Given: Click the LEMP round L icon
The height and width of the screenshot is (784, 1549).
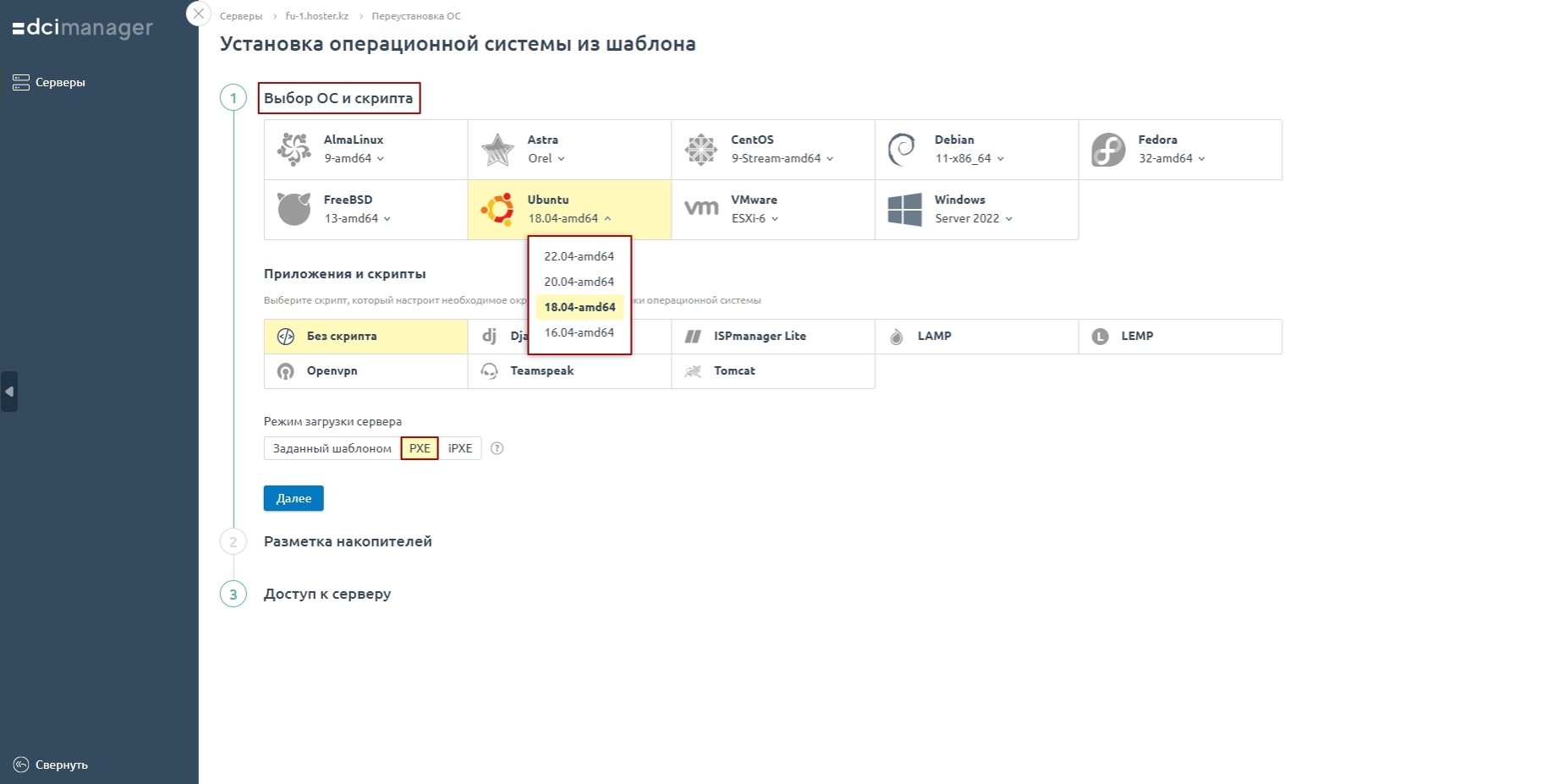Looking at the screenshot, I should pyautogui.click(x=1100, y=337).
